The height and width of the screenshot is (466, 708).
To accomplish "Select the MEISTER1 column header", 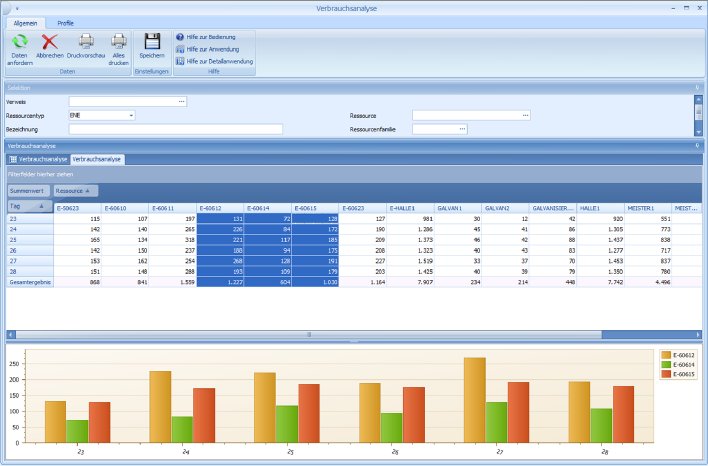I will click(648, 209).
